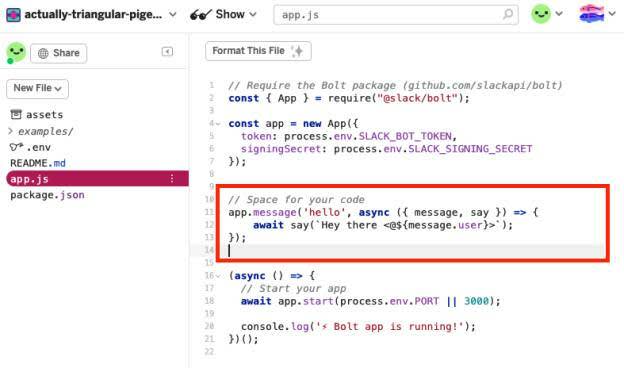
Task: Open the assets entry in the sidebar
Action: (37, 115)
